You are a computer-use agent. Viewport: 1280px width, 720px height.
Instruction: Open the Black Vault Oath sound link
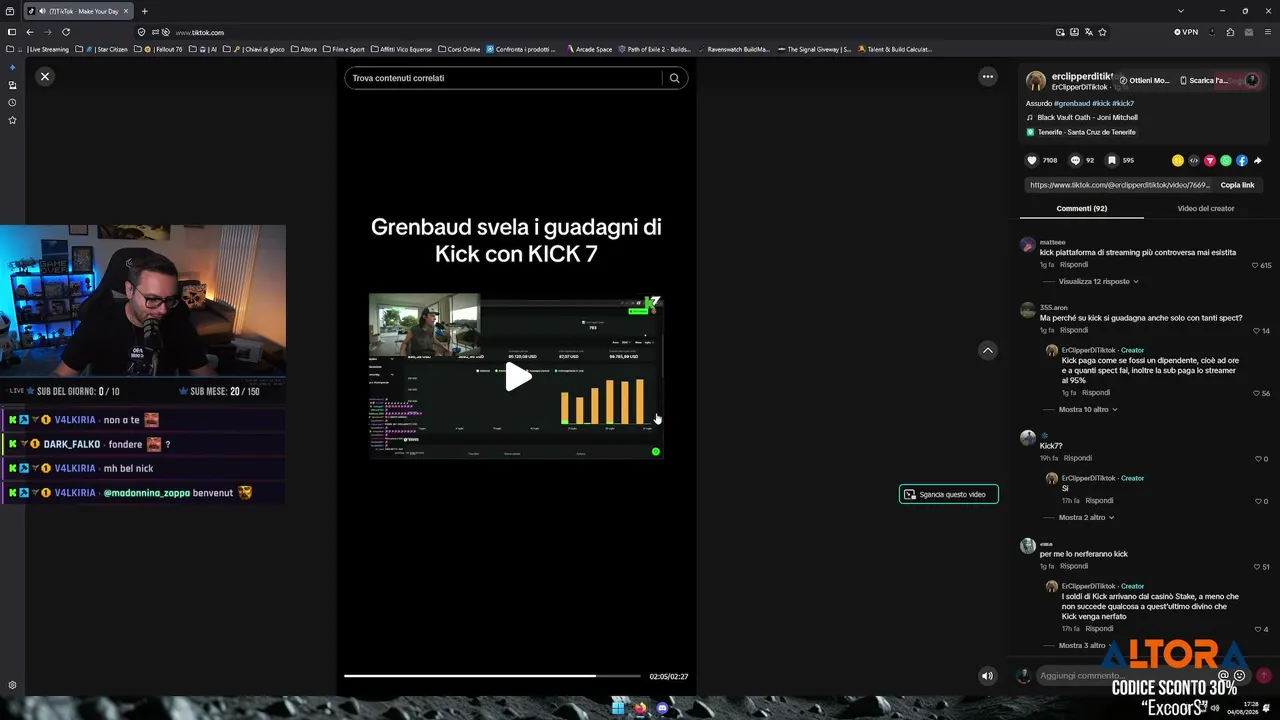point(1087,118)
